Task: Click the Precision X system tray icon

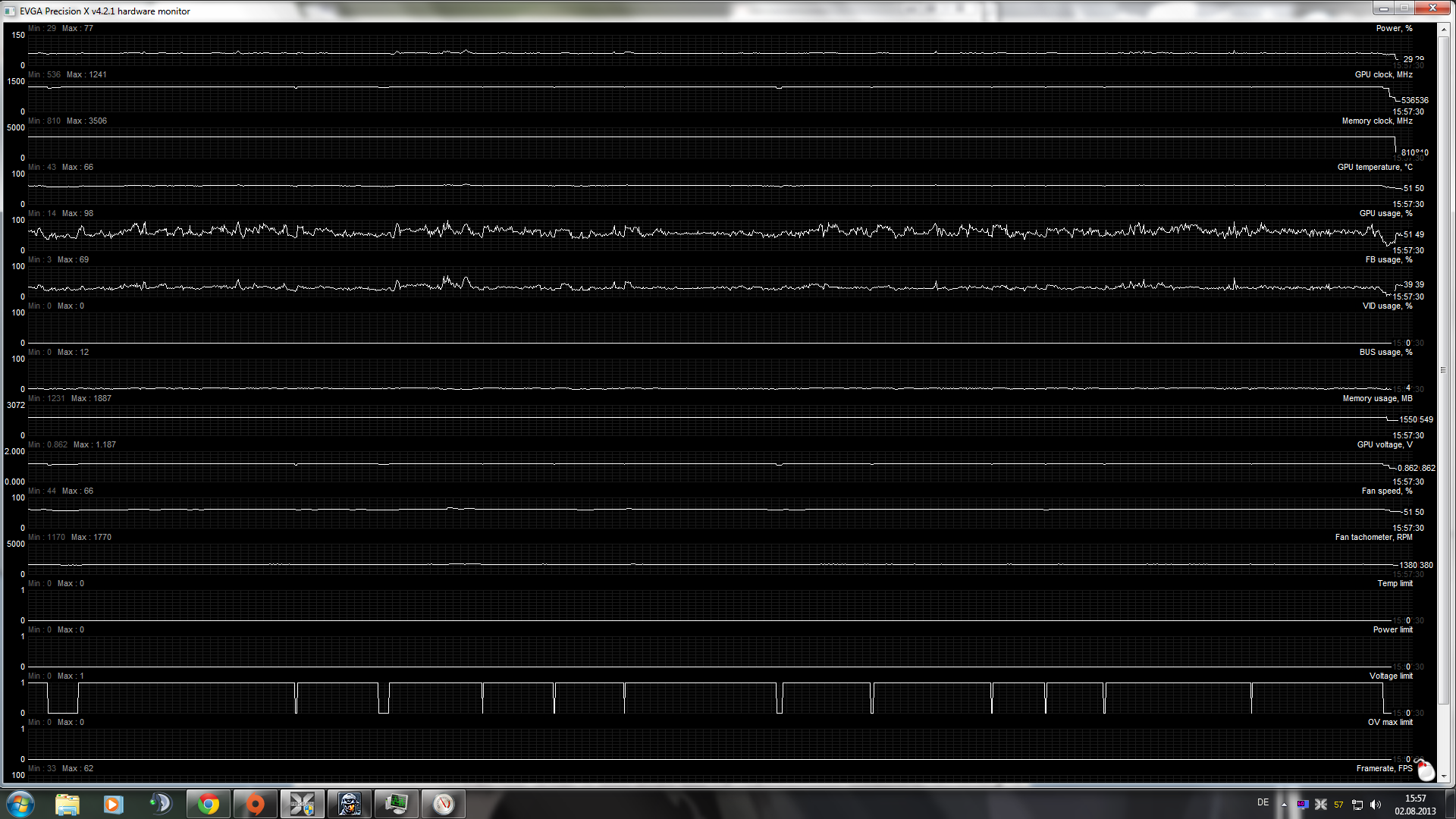Action: [1320, 805]
